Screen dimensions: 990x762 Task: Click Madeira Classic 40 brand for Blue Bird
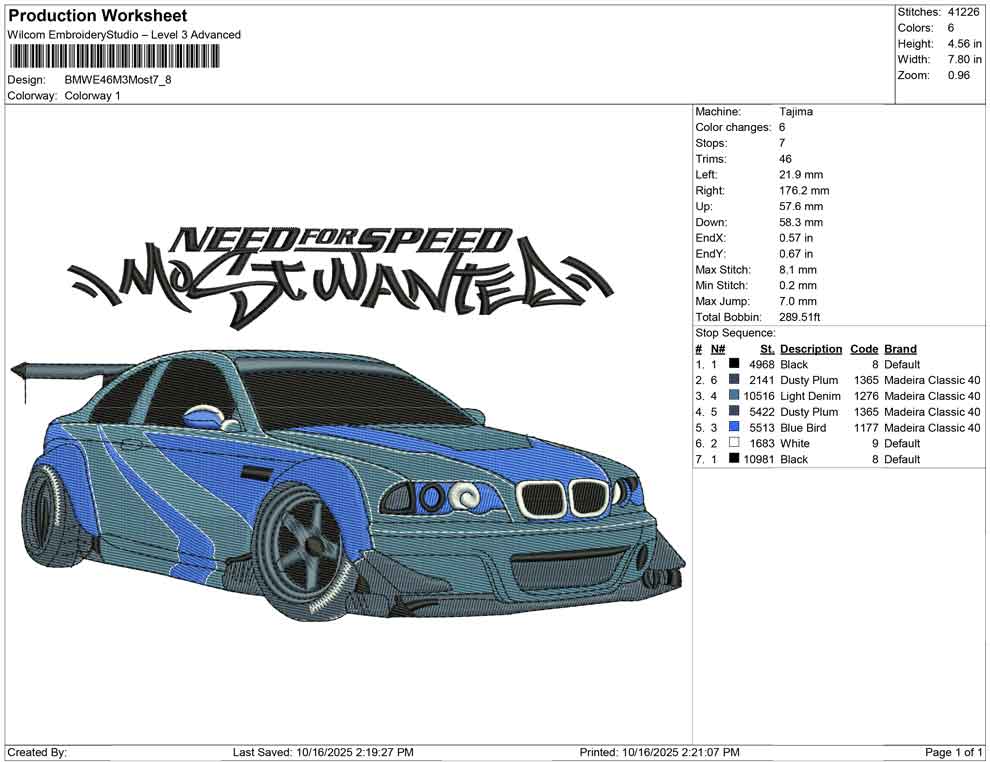click(932, 427)
